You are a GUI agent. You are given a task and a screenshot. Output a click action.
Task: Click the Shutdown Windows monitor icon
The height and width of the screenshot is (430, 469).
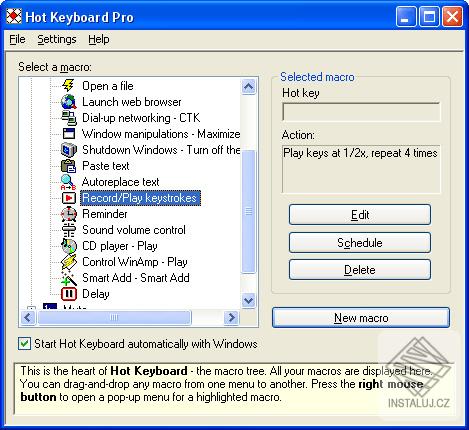(69, 150)
